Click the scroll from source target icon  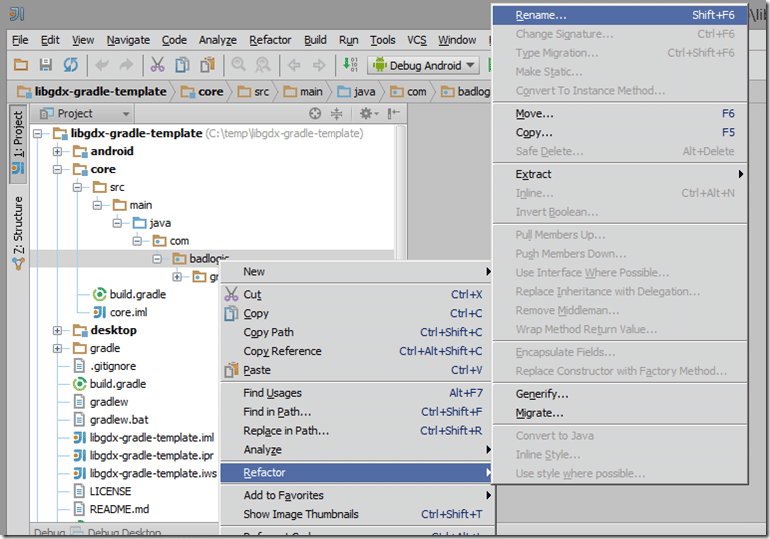pos(315,114)
